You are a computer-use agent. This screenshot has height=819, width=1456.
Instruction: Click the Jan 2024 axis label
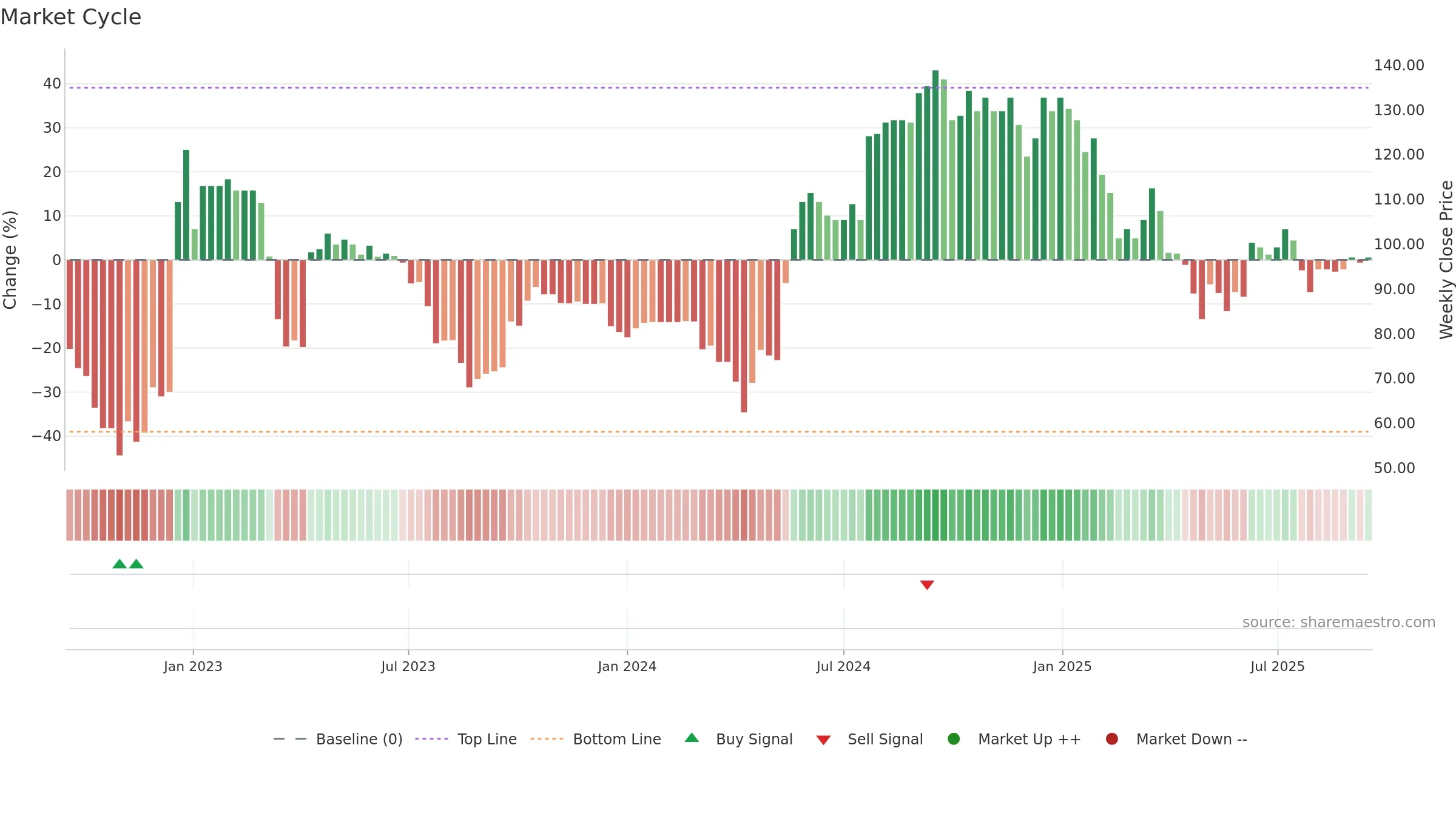pos(627,667)
